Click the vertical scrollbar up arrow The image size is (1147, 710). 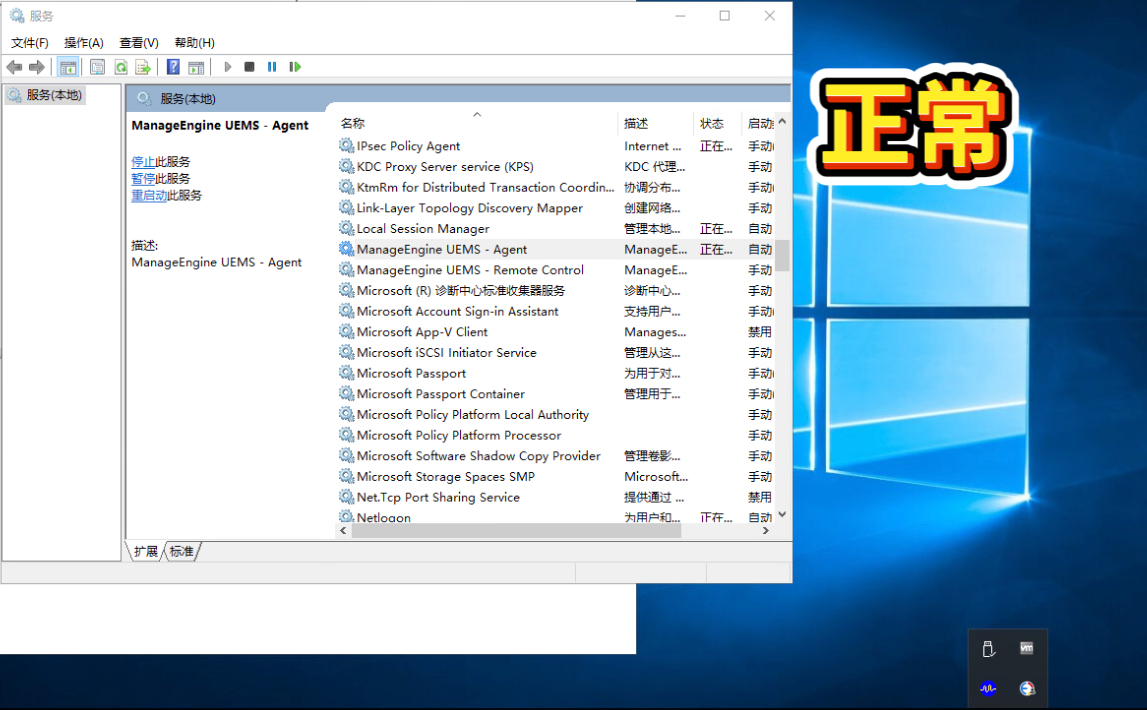coord(783,122)
